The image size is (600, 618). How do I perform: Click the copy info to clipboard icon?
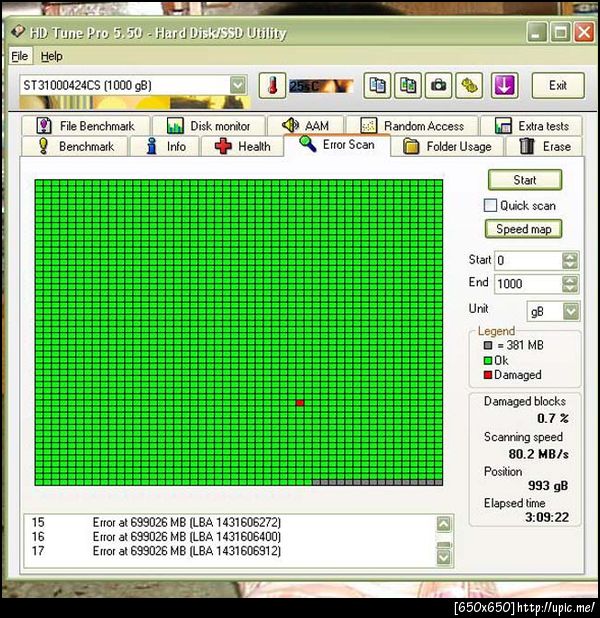377,85
